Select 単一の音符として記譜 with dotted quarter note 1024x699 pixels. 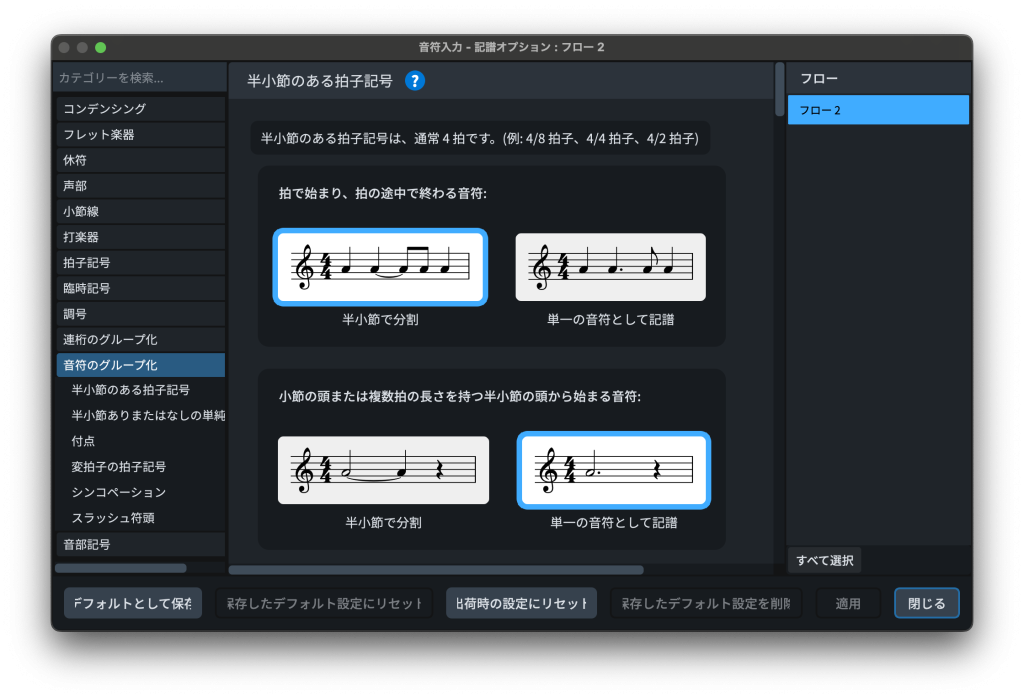[610, 267]
